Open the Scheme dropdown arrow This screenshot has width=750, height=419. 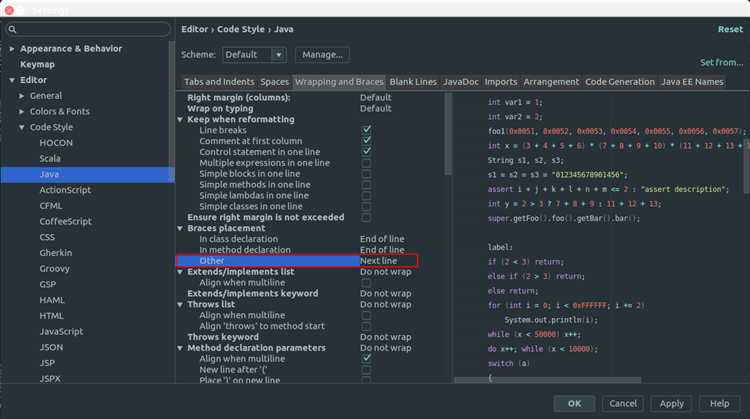coord(278,55)
